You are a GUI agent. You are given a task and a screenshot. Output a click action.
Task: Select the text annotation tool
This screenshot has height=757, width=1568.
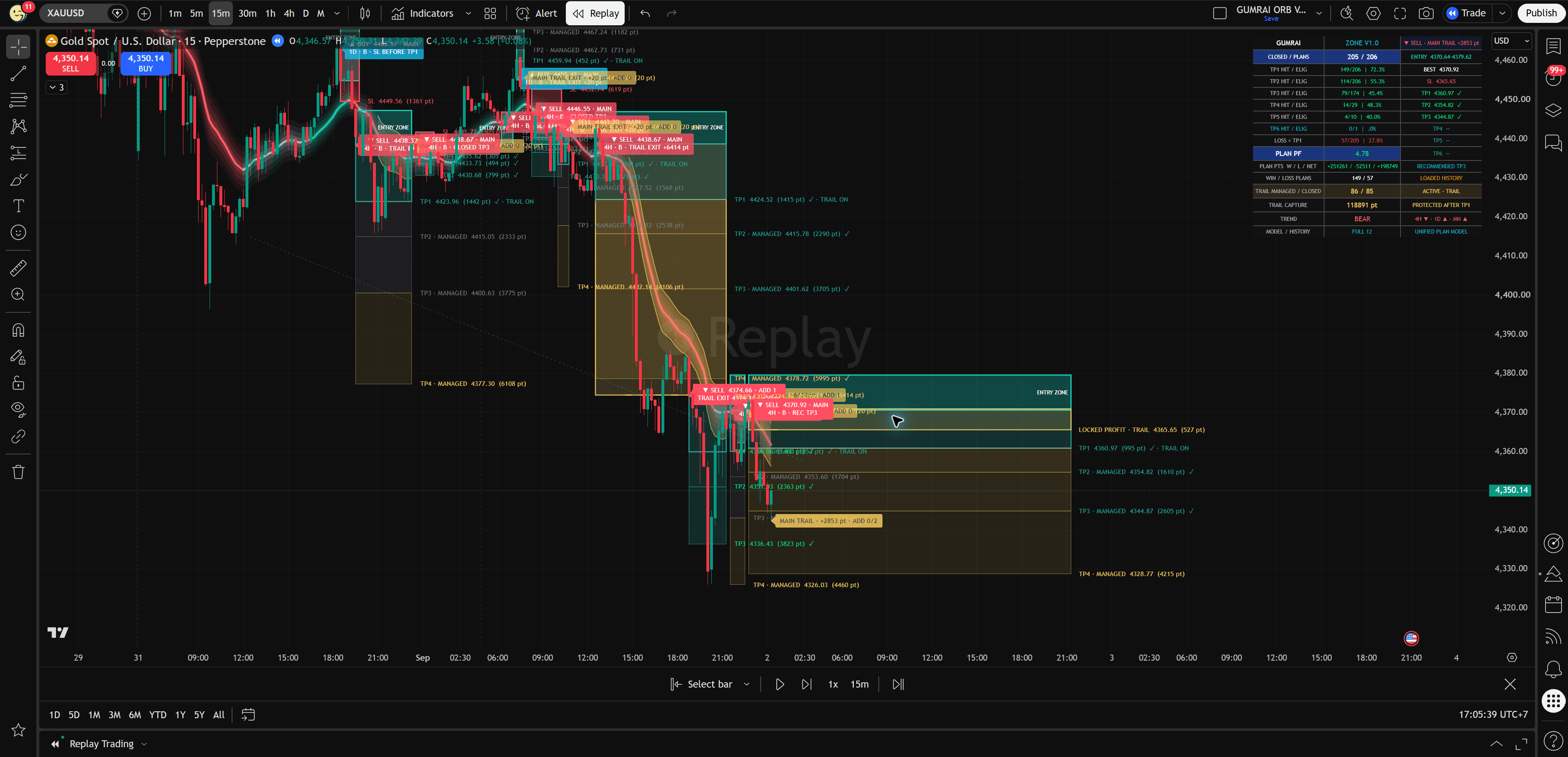pos(18,206)
